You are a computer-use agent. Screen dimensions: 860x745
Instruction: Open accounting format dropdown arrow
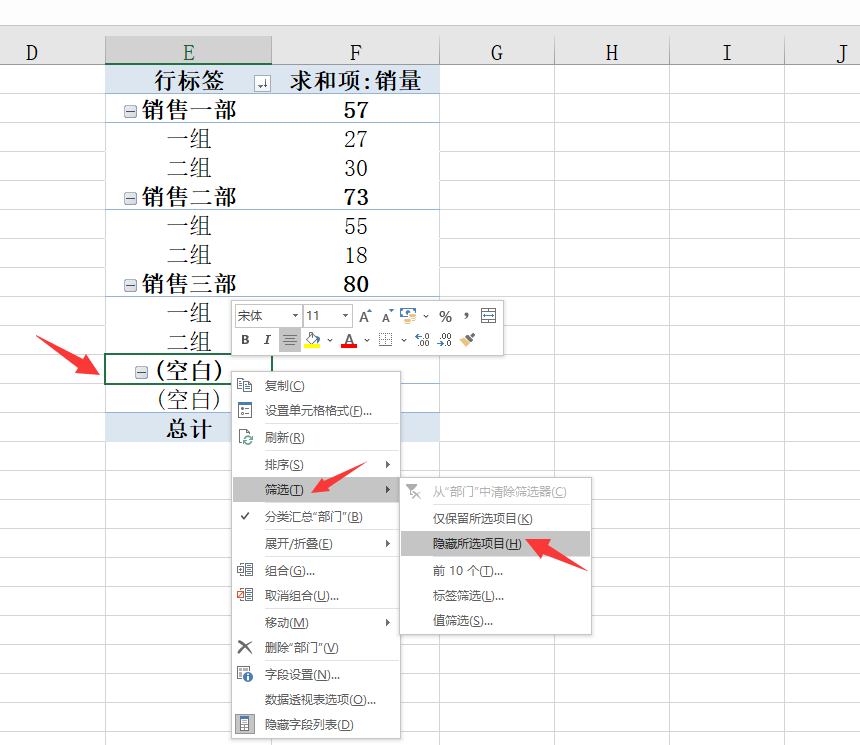pyautogui.click(x=426, y=317)
